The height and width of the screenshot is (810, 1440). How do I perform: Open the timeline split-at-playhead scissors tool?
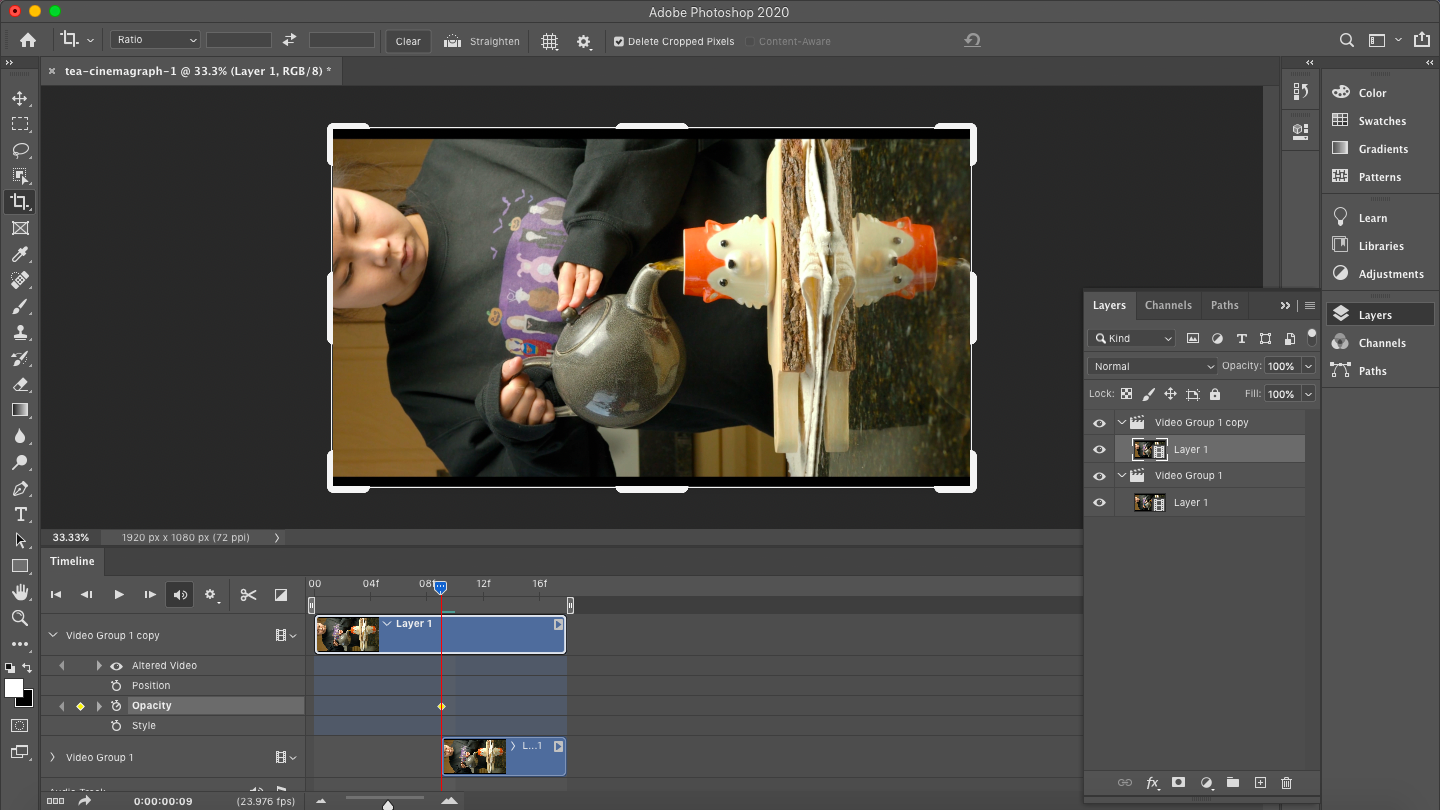[x=248, y=594]
